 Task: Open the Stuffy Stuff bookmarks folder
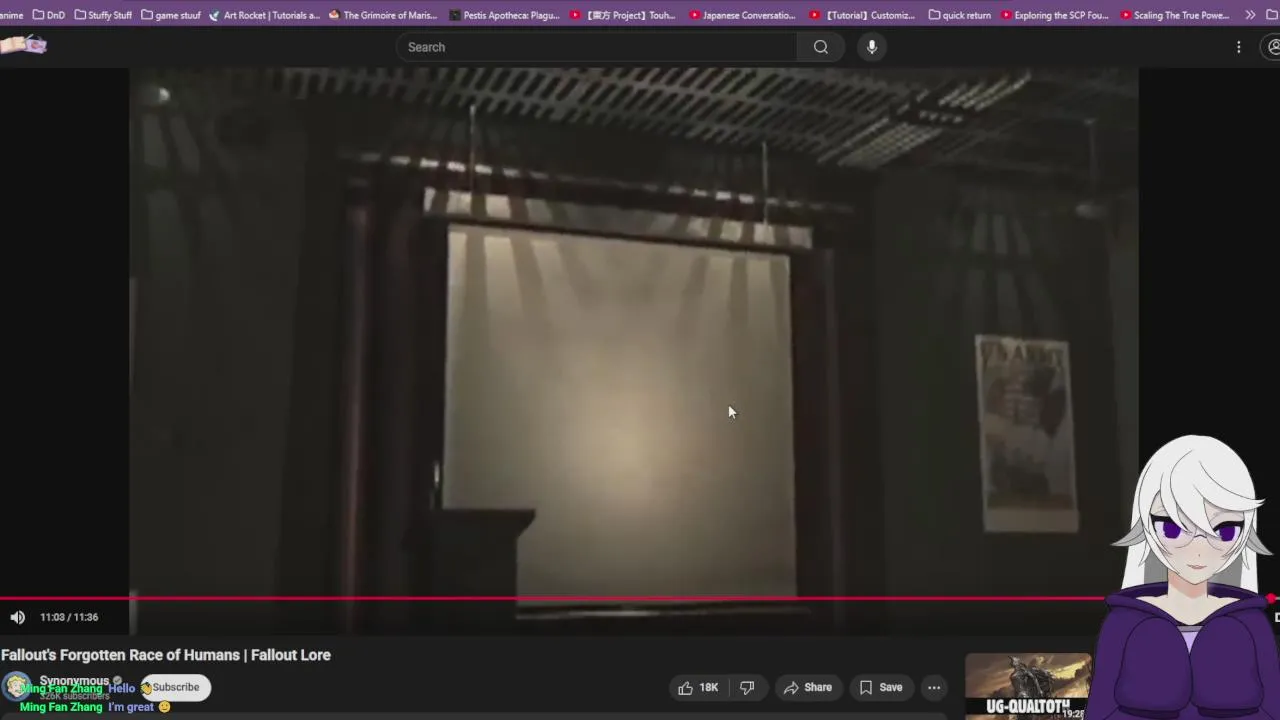103,15
